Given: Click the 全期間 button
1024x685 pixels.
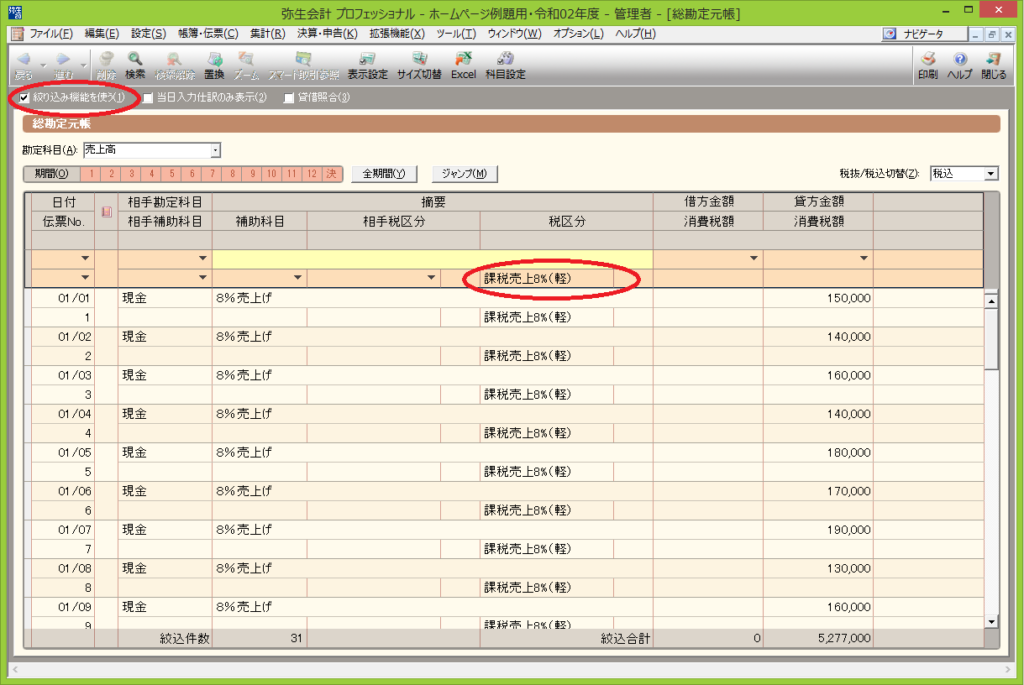Looking at the screenshot, I should pos(384,173).
